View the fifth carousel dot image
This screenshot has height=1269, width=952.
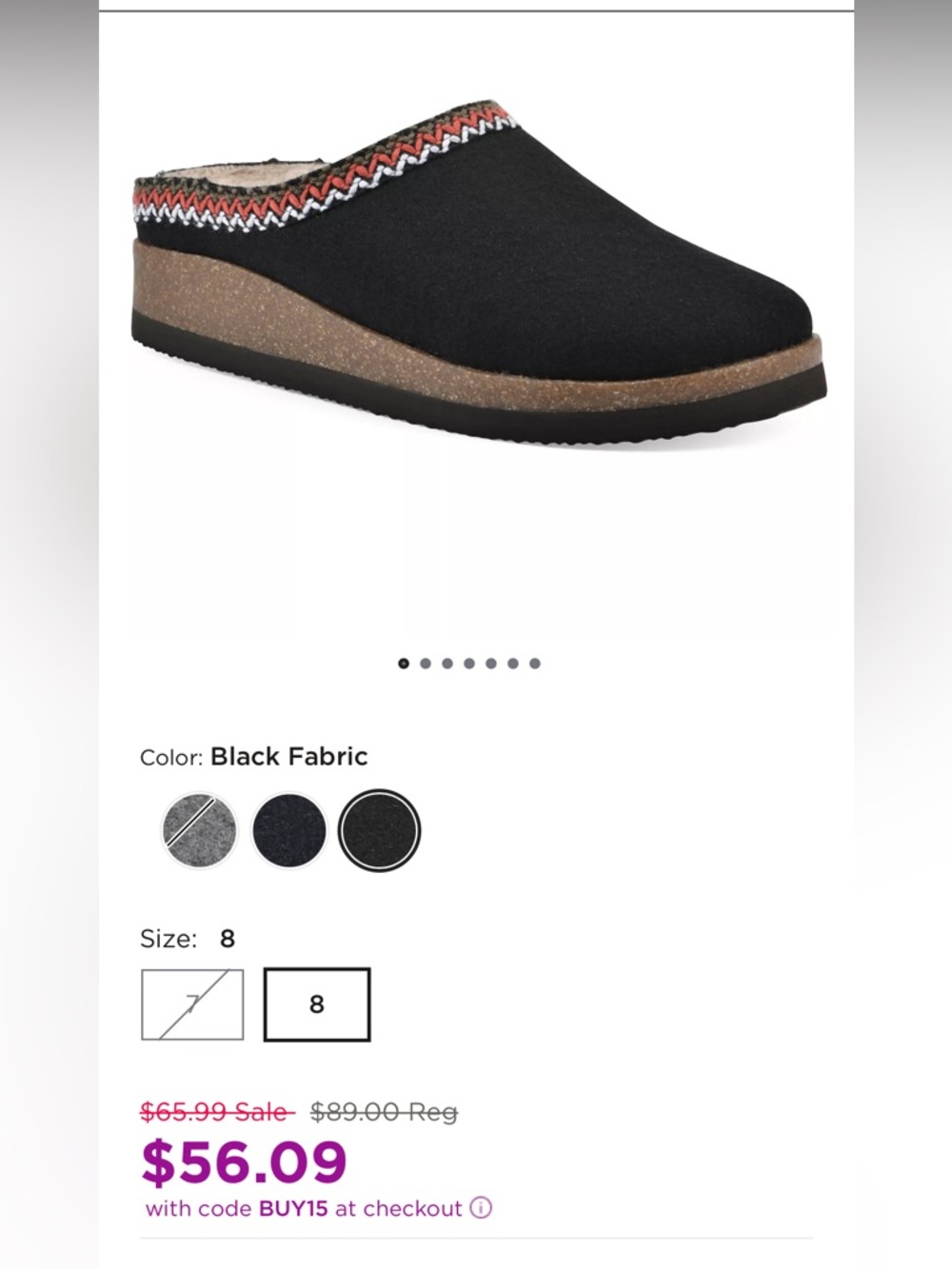[491, 664]
